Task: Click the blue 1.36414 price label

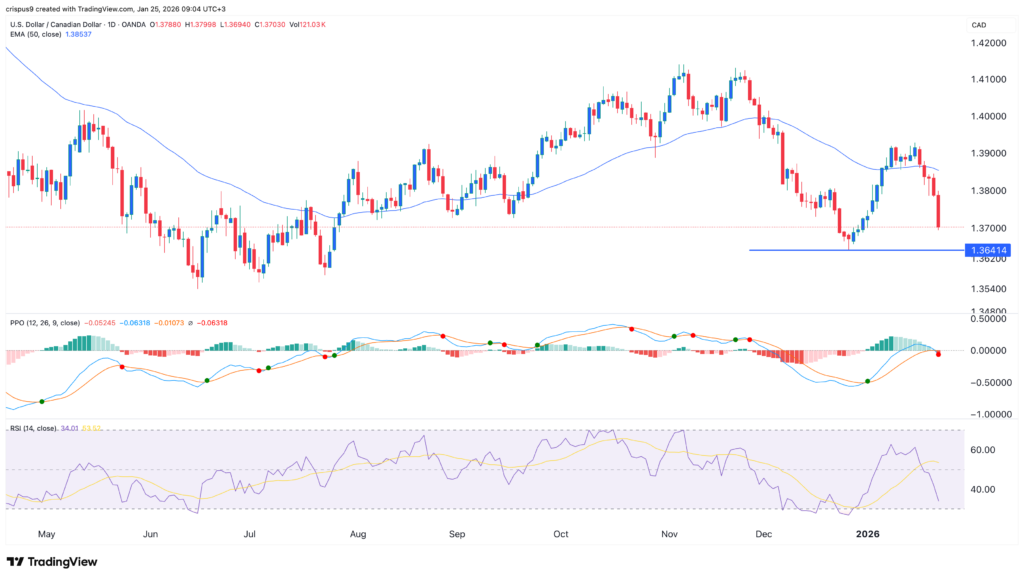Action: 984,250
